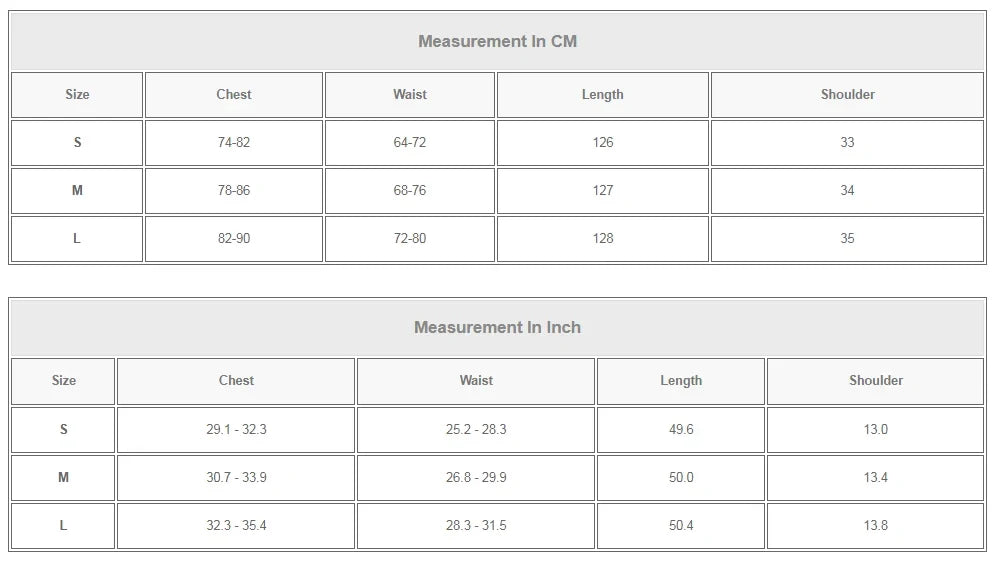Viewport: 996px width, 563px height.
Task: Click the 32.3 - 35.4 chest cell
Action: pos(236,526)
